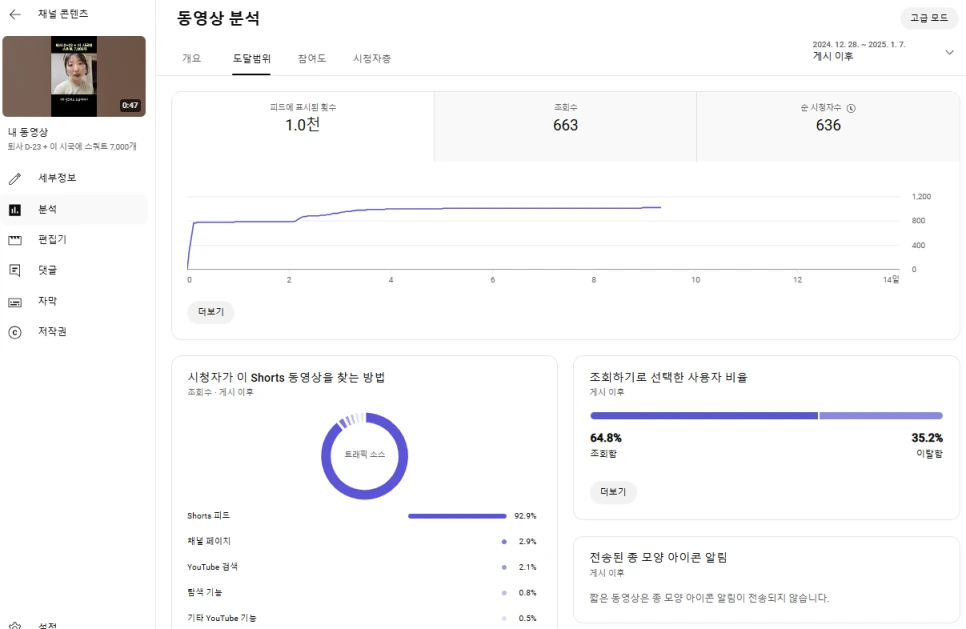Image resolution: width=966 pixels, height=629 pixels.
Task: Open the 저작권 copyright icon
Action: (x=15, y=332)
